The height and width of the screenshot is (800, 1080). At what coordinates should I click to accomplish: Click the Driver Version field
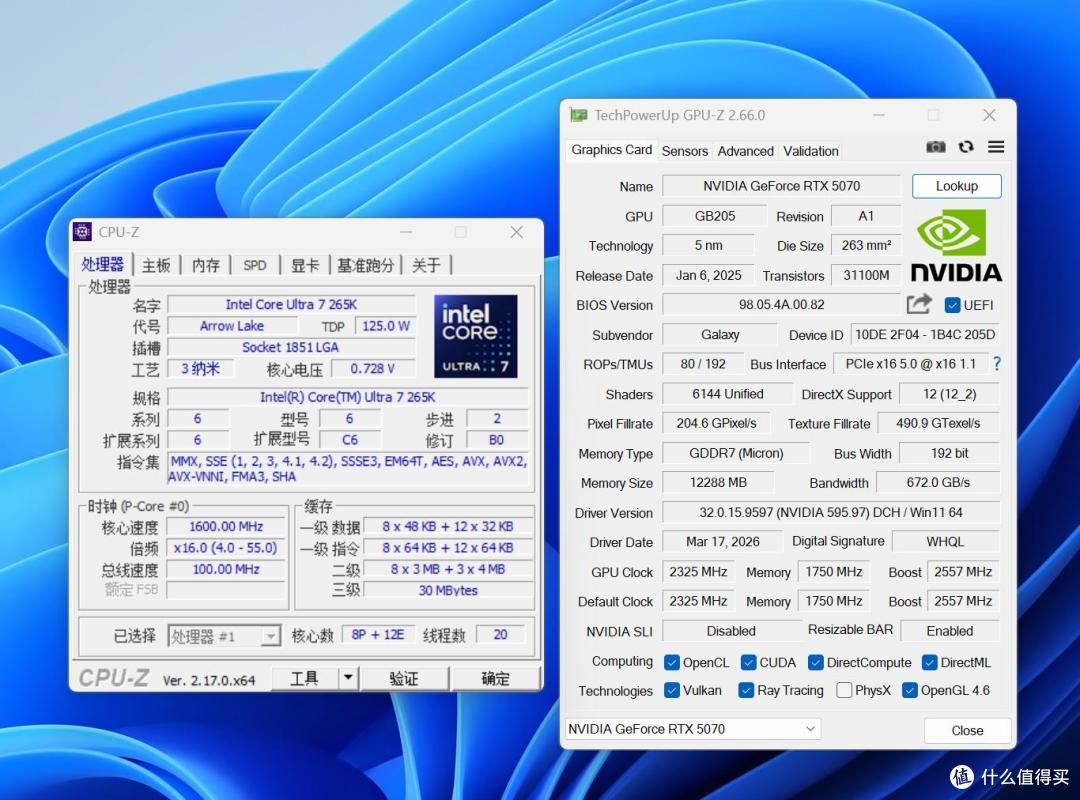831,513
